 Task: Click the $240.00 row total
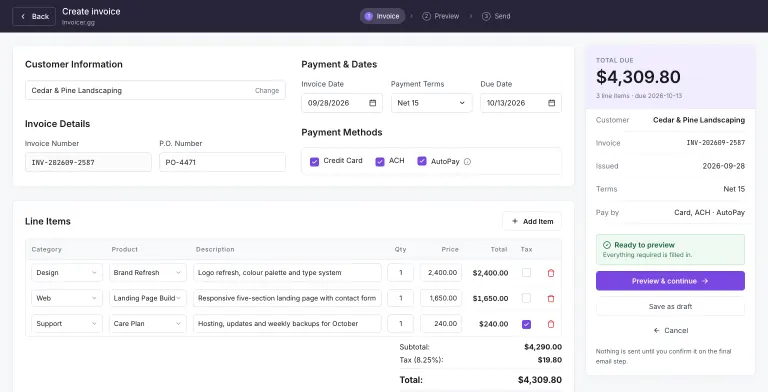[494, 324]
